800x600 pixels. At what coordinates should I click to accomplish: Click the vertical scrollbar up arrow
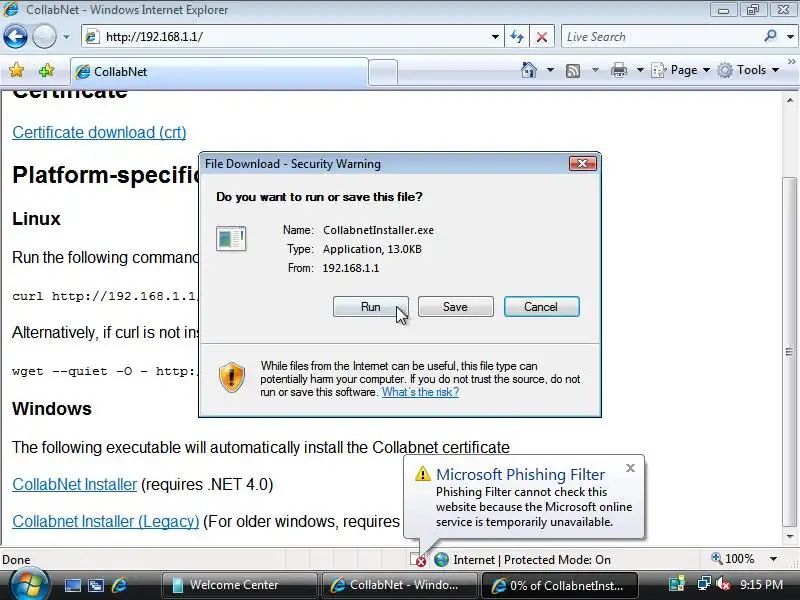[x=790, y=100]
